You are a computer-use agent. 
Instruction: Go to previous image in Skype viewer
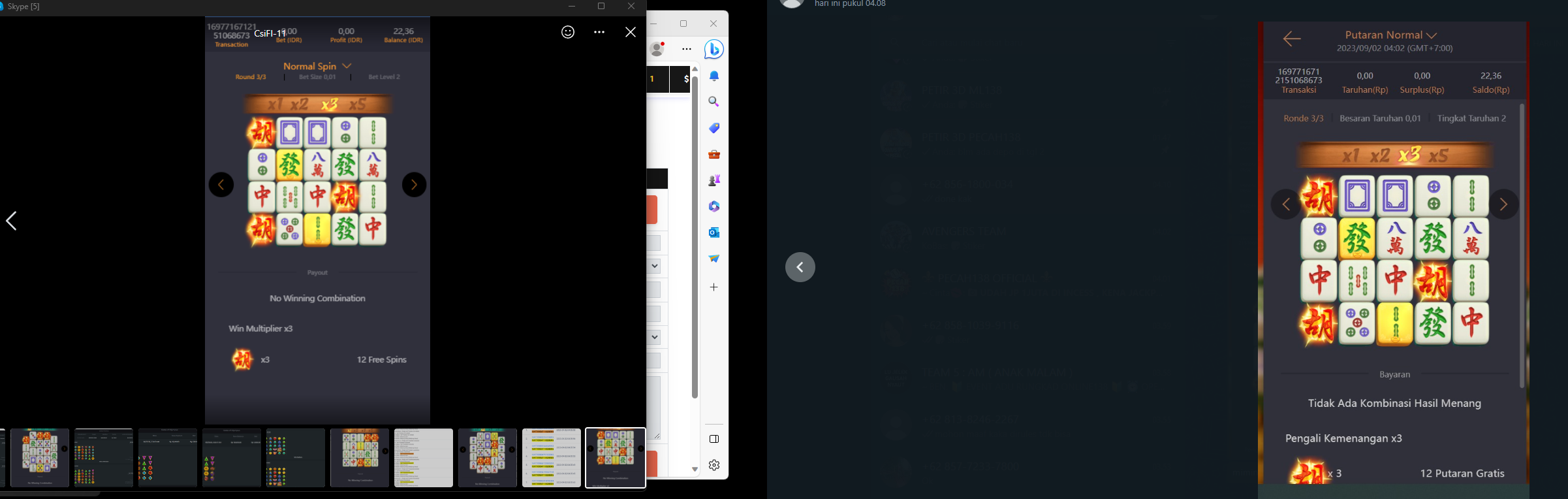pos(11,221)
